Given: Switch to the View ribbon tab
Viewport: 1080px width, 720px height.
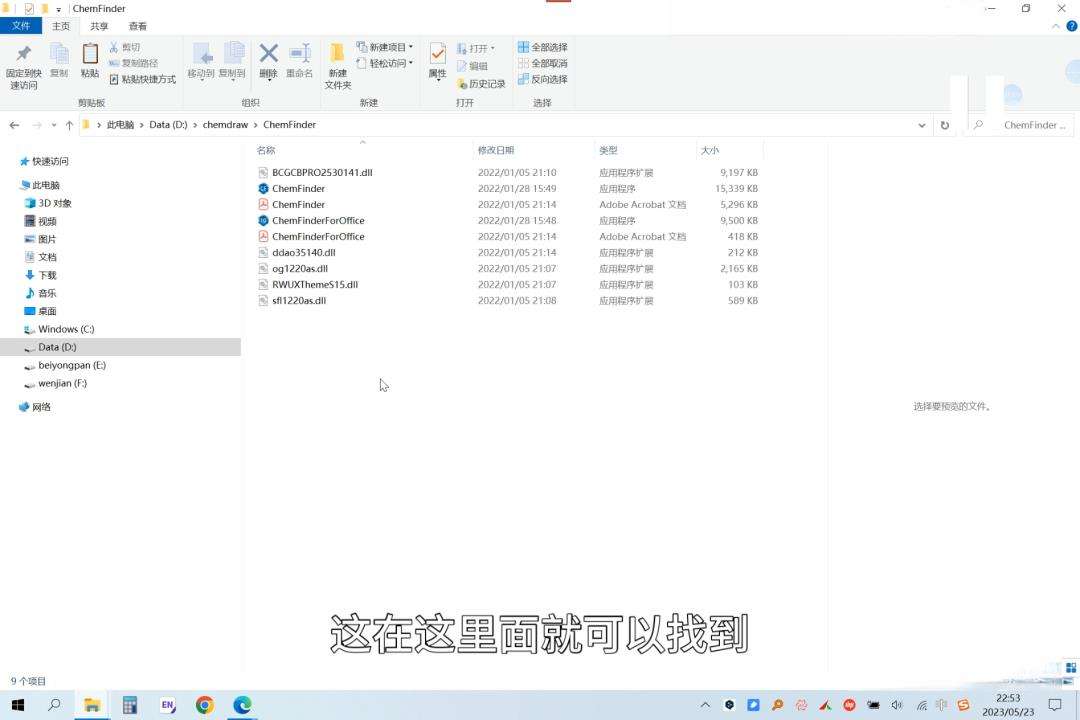Looking at the screenshot, I should pyautogui.click(x=138, y=26).
